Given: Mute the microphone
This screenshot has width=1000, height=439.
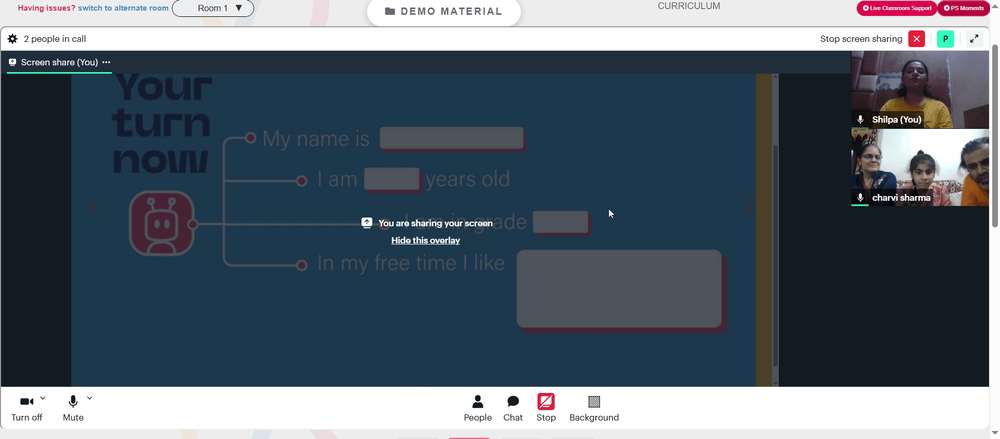Looking at the screenshot, I should click(73, 408).
